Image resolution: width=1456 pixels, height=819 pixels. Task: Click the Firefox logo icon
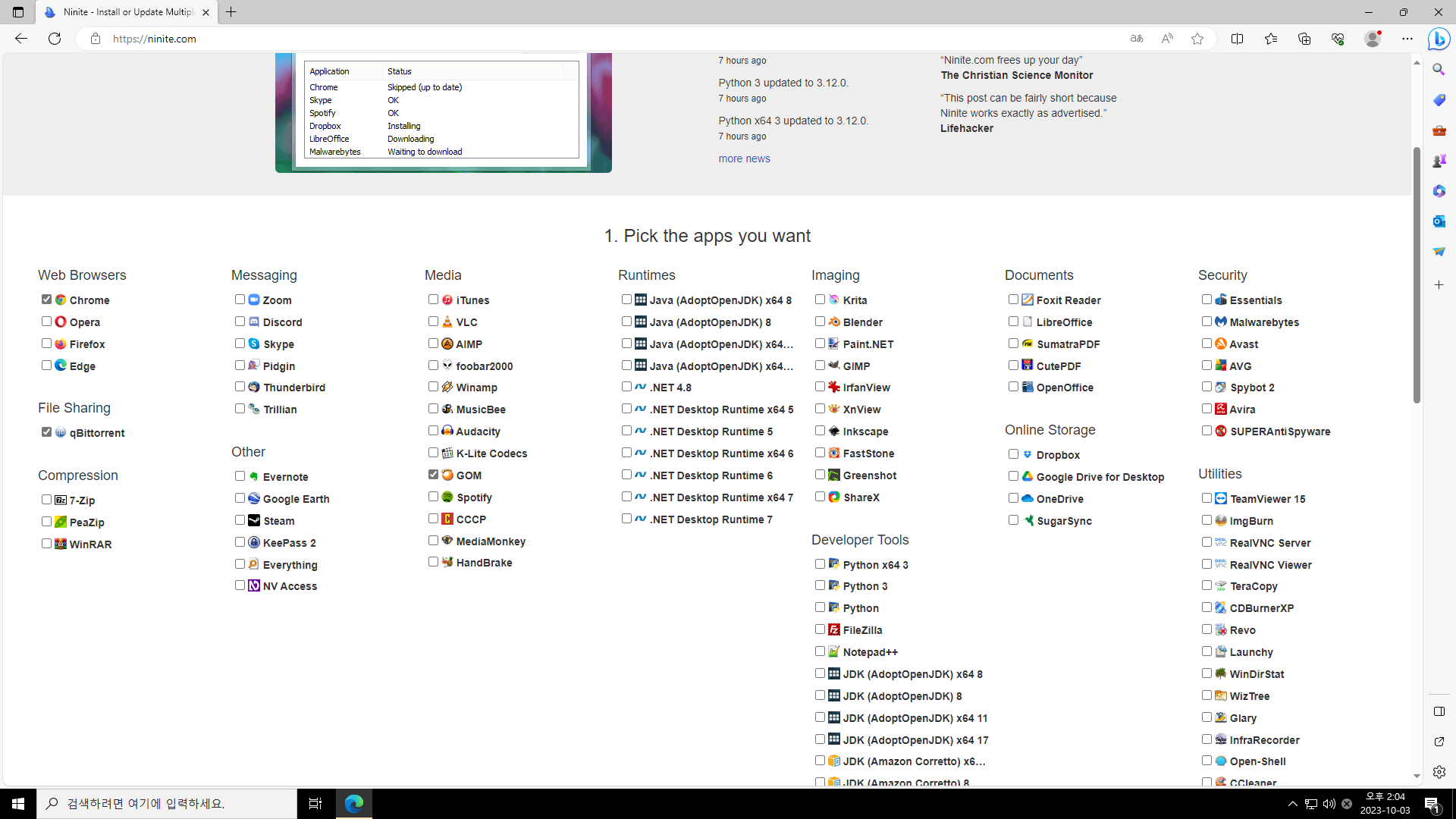coord(61,344)
